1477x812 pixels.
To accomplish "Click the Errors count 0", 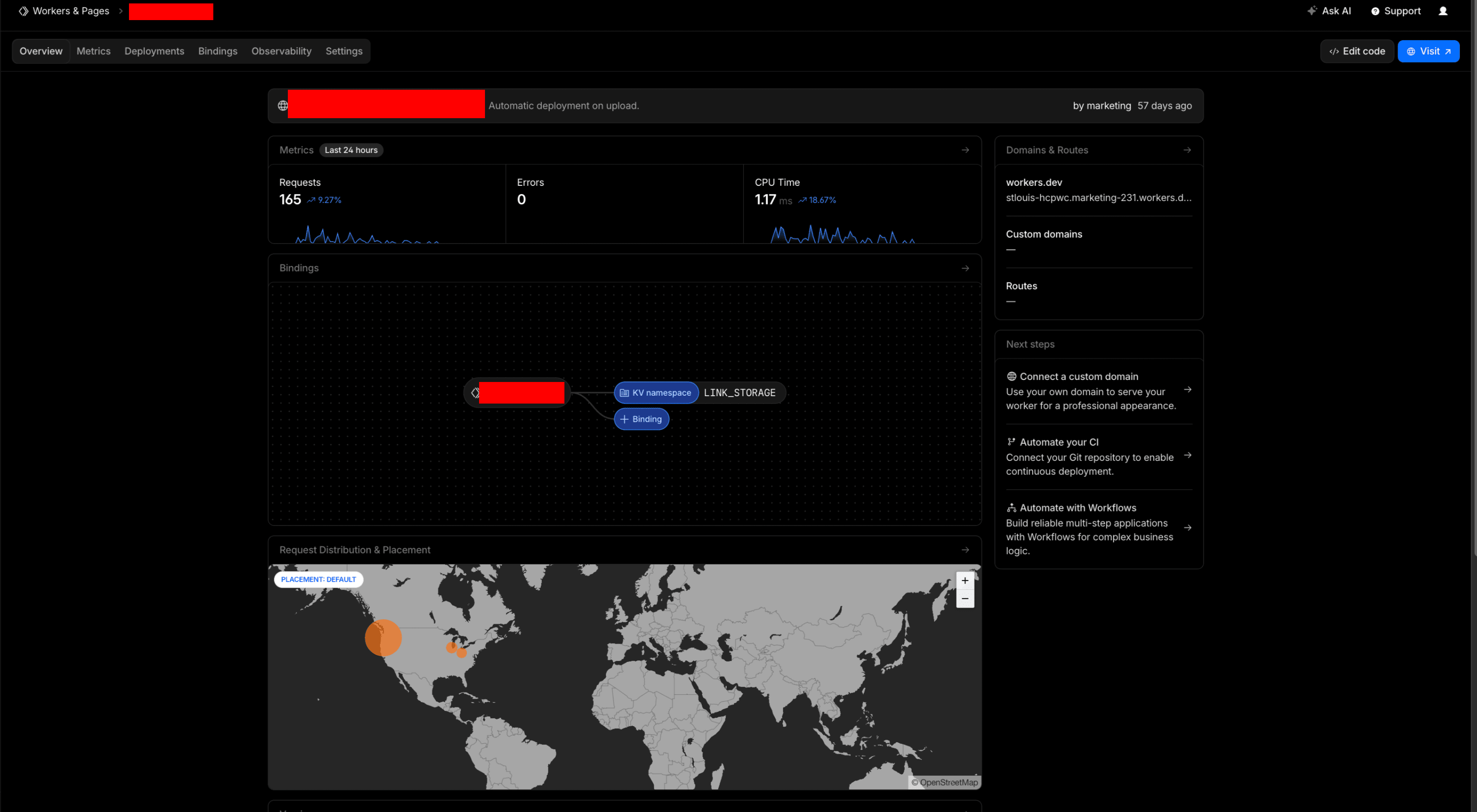I will pos(521,200).
